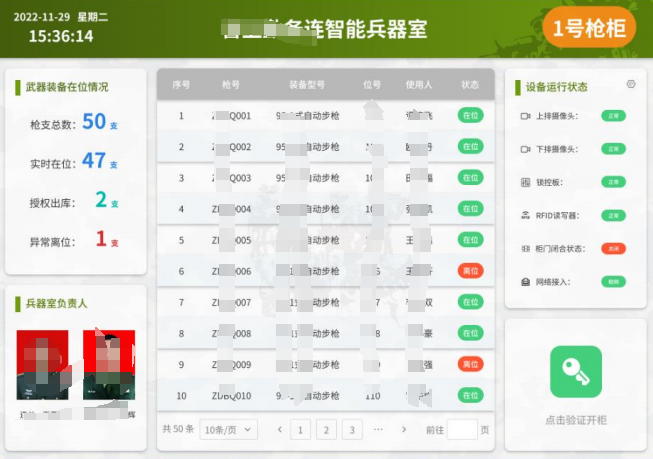Viewport: 653px width, 459px height.
Task: Click 使用人 column header
Action: 419,85
